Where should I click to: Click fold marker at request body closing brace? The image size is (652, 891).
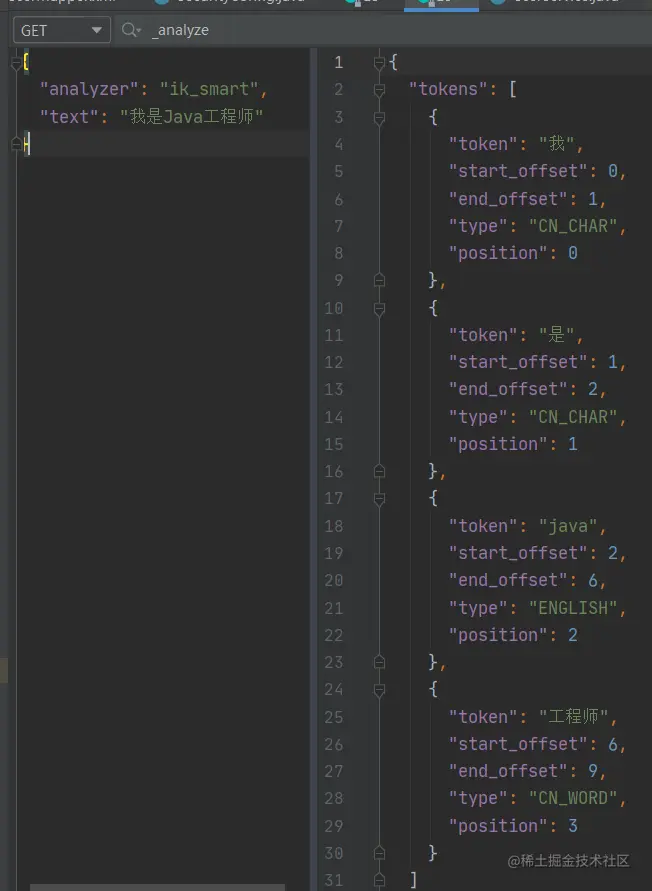16,144
